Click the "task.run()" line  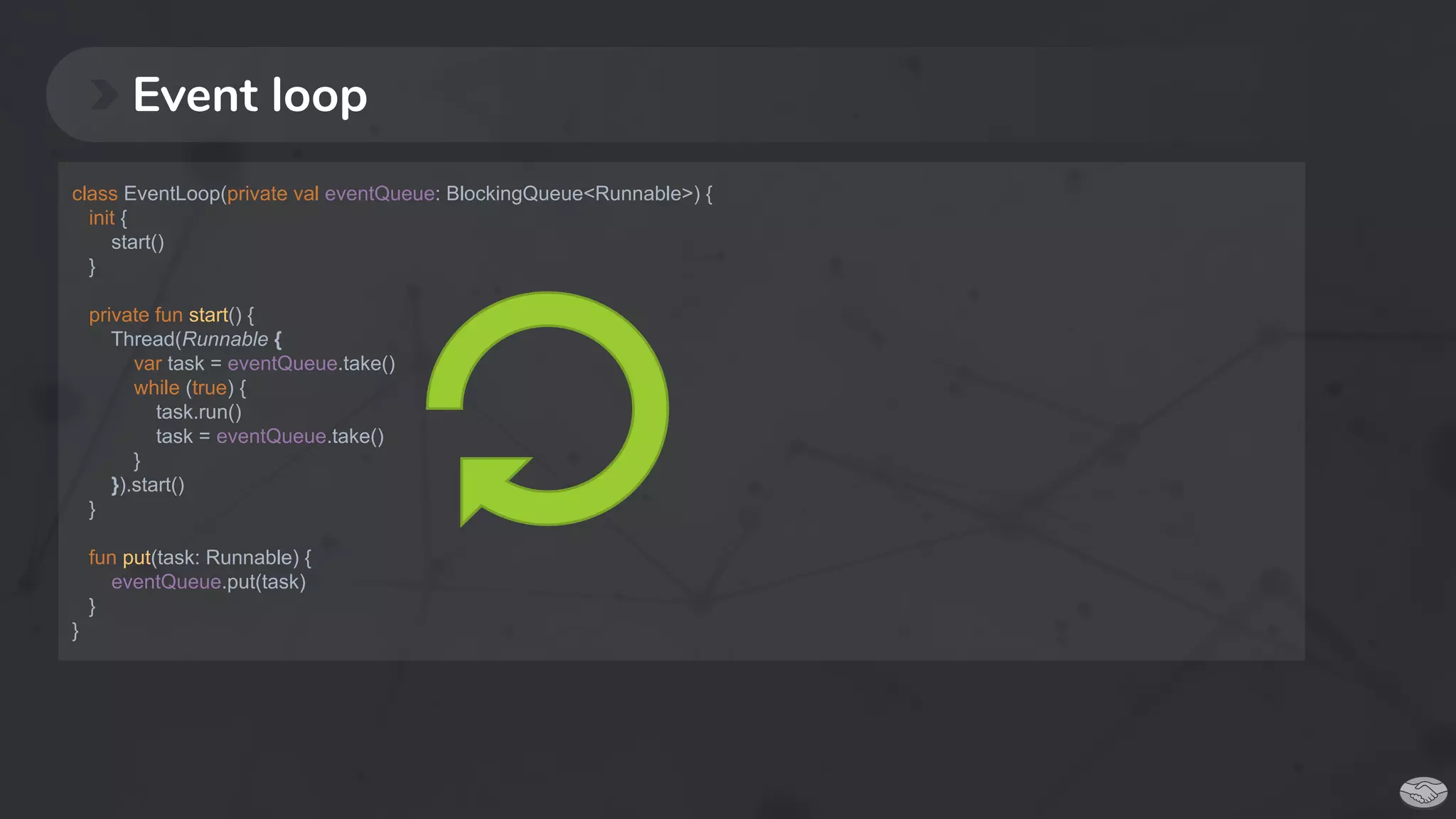[x=199, y=412]
